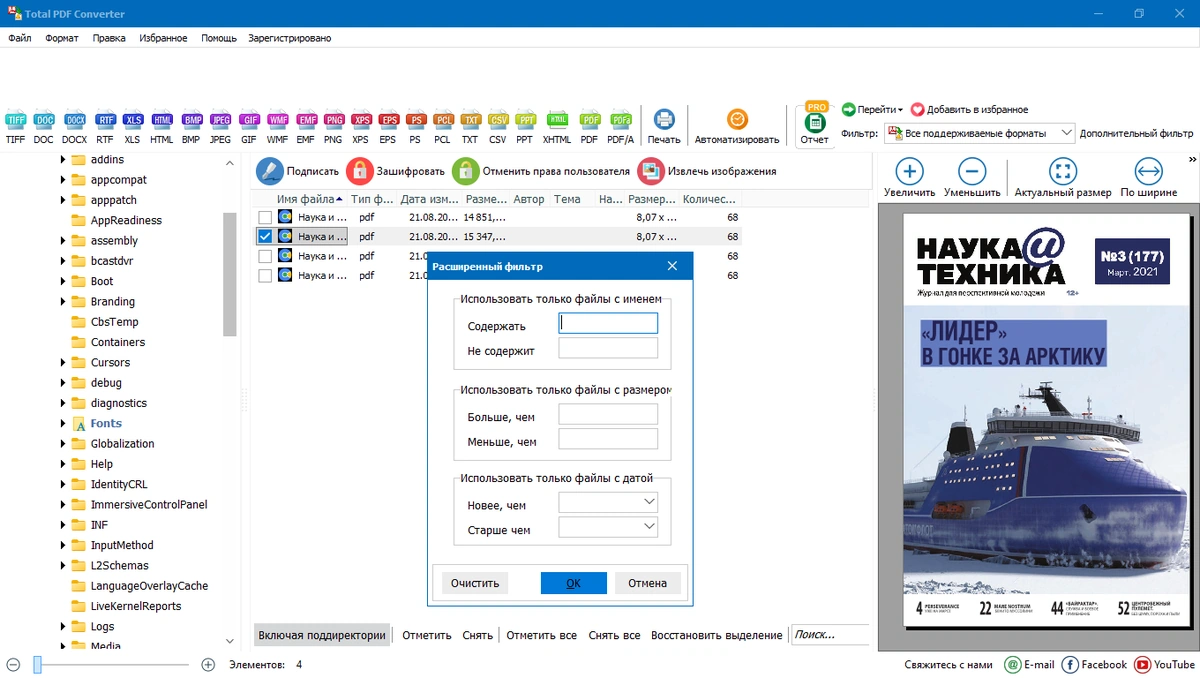Convert to RTF format icon
This screenshot has height=678, width=1200.
[105, 120]
